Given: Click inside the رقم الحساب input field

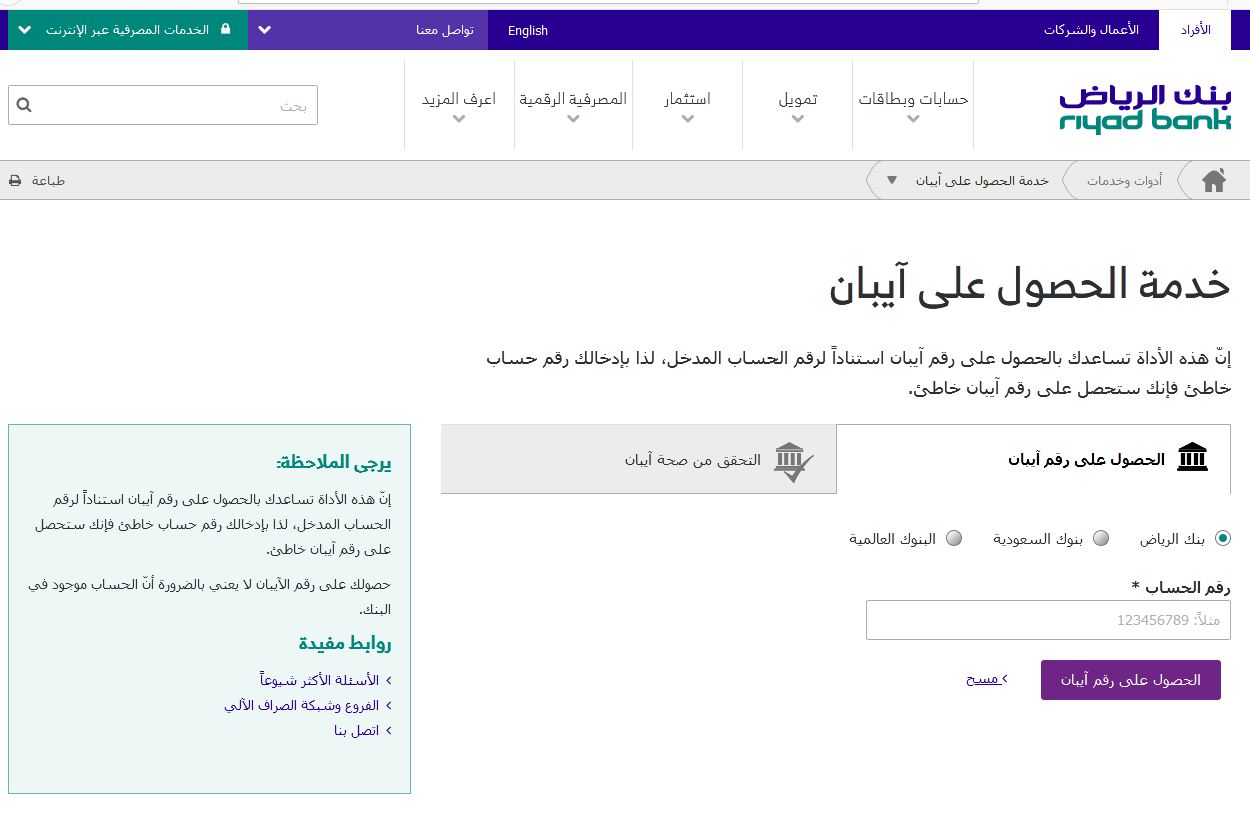Looking at the screenshot, I should point(1048,620).
